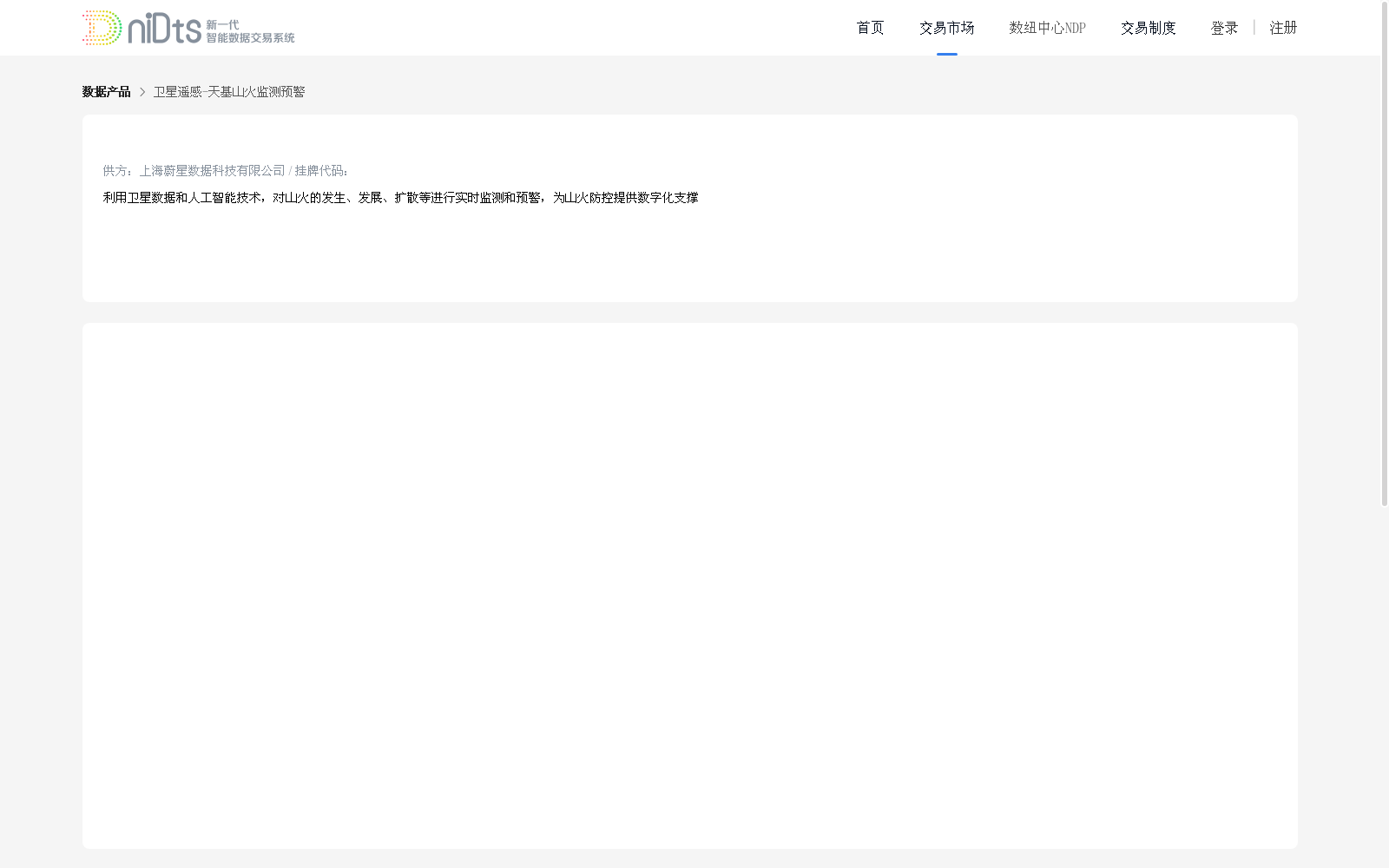Click the breadcrumb chevron arrow
1389x868 pixels.
(142, 92)
